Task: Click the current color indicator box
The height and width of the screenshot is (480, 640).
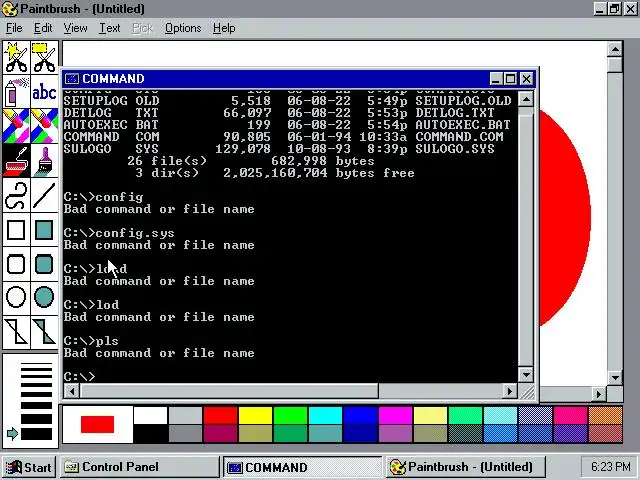Action: (97, 424)
